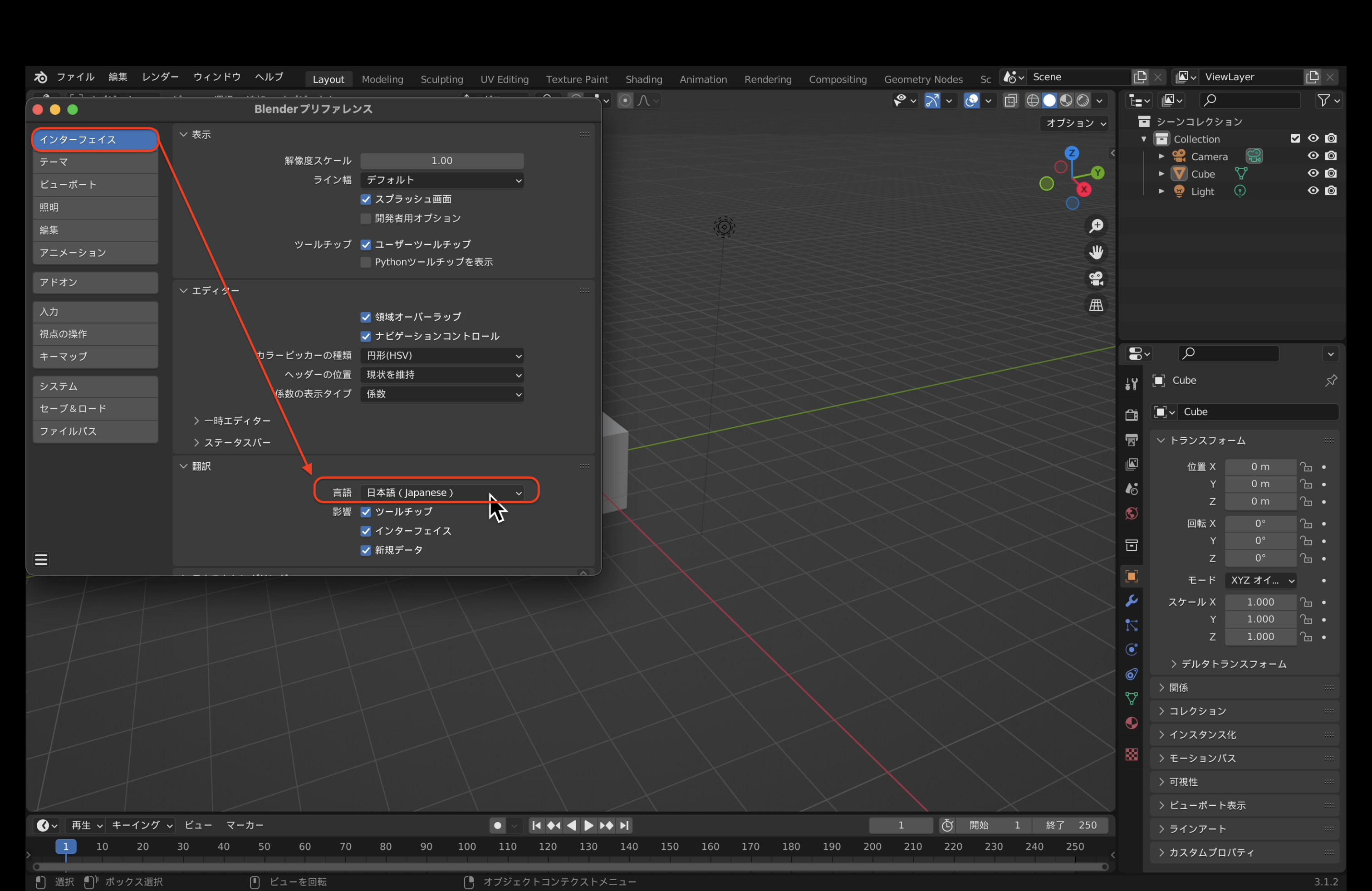Open the システム preferences section

pyautogui.click(x=96, y=386)
